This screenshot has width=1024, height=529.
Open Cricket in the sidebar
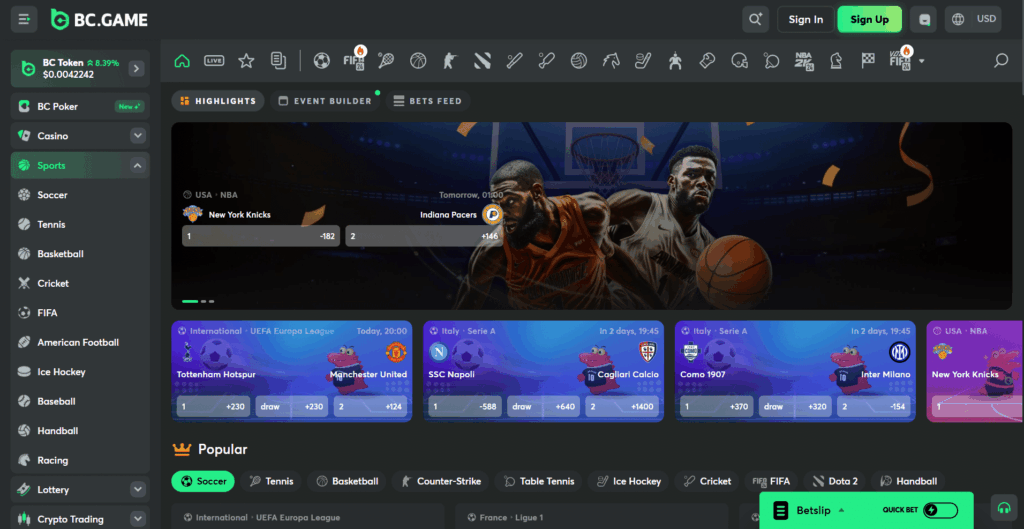[x=80, y=283]
